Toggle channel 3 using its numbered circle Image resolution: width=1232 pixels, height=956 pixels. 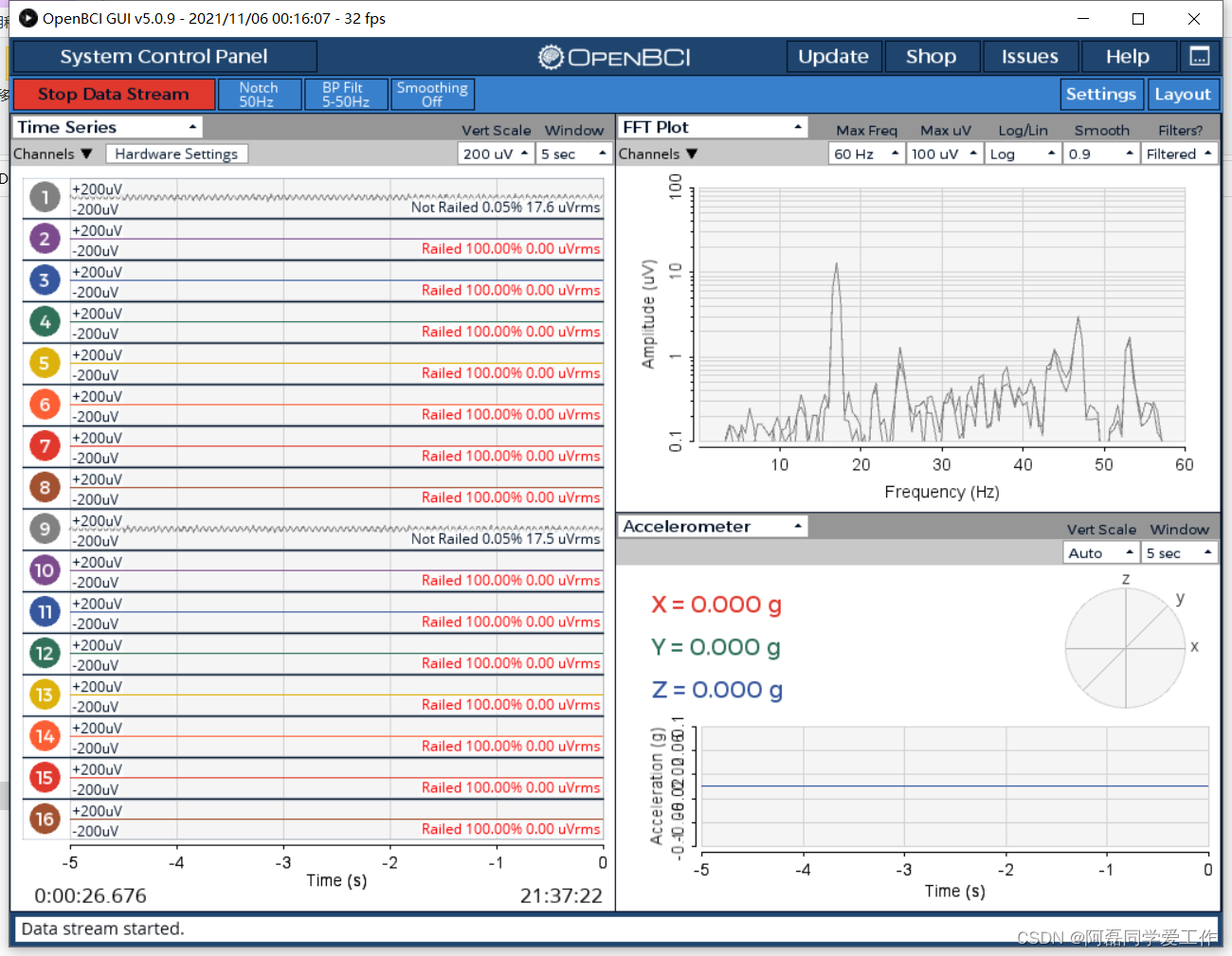(x=44, y=280)
